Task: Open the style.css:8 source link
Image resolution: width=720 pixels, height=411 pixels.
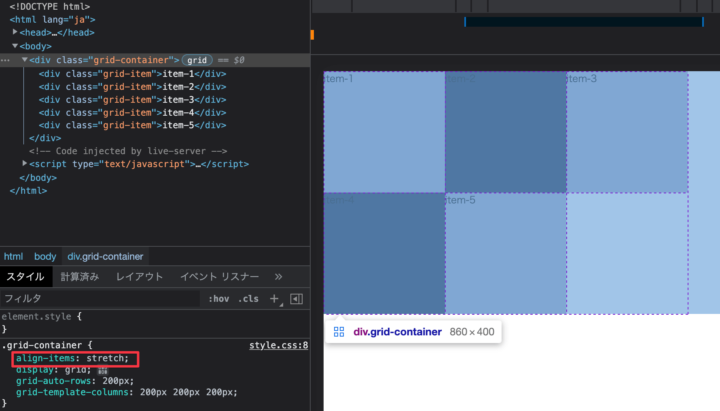Action: click(278, 345)
